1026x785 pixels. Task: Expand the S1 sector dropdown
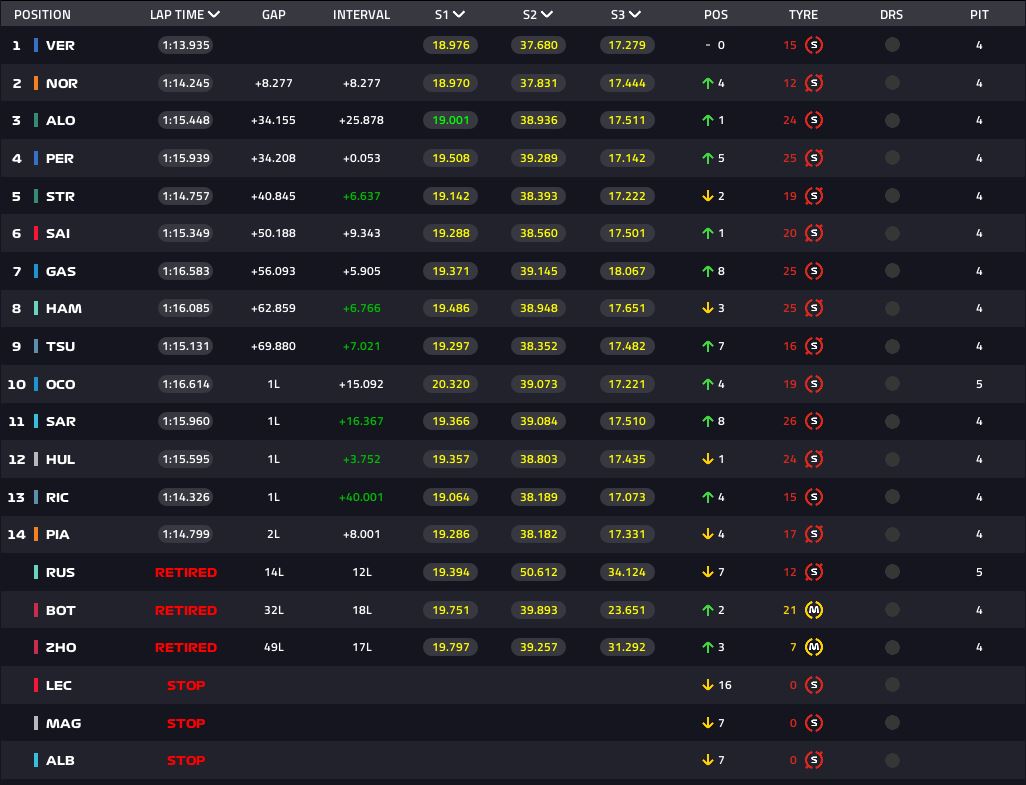coord(459,15)
